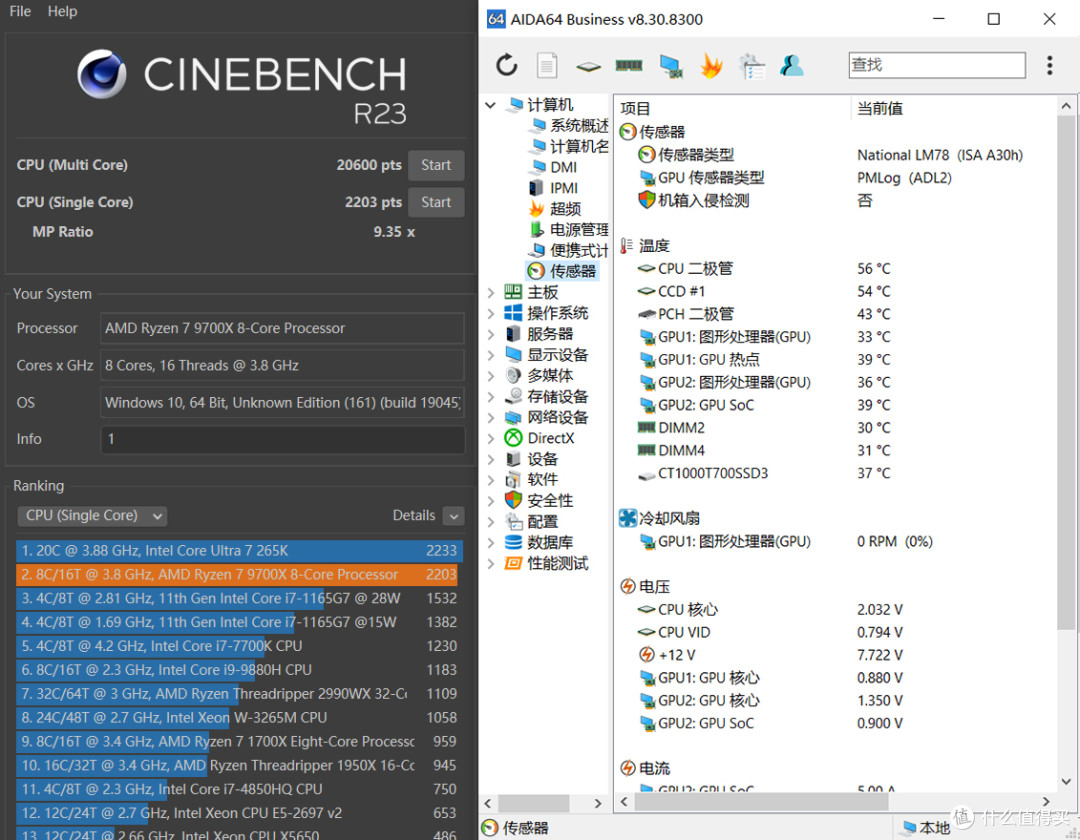Click the 电流 section icon
The image size is (1080, 840).
(627, 768)
